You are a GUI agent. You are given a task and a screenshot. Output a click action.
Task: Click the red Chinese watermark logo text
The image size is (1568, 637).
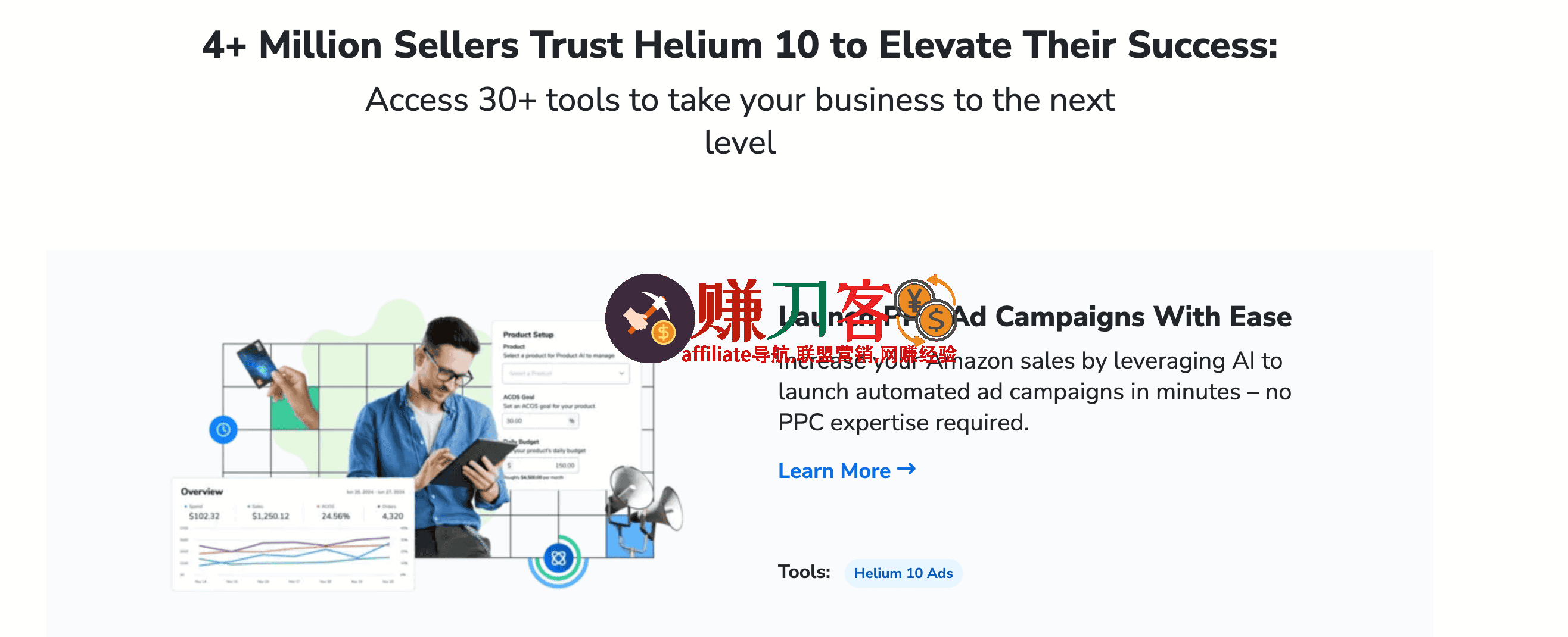click(794, 310)
